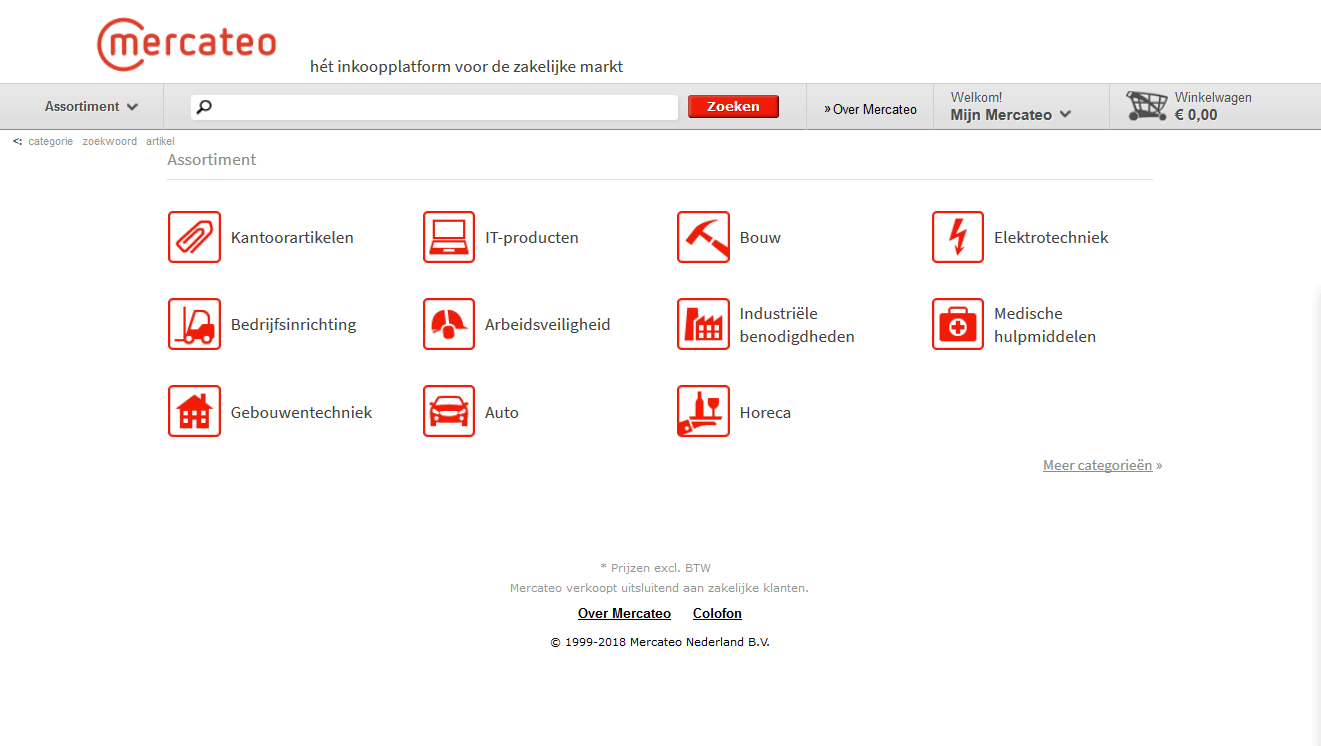
Task: Show Meer categorieën
Action: [1097, 465]
